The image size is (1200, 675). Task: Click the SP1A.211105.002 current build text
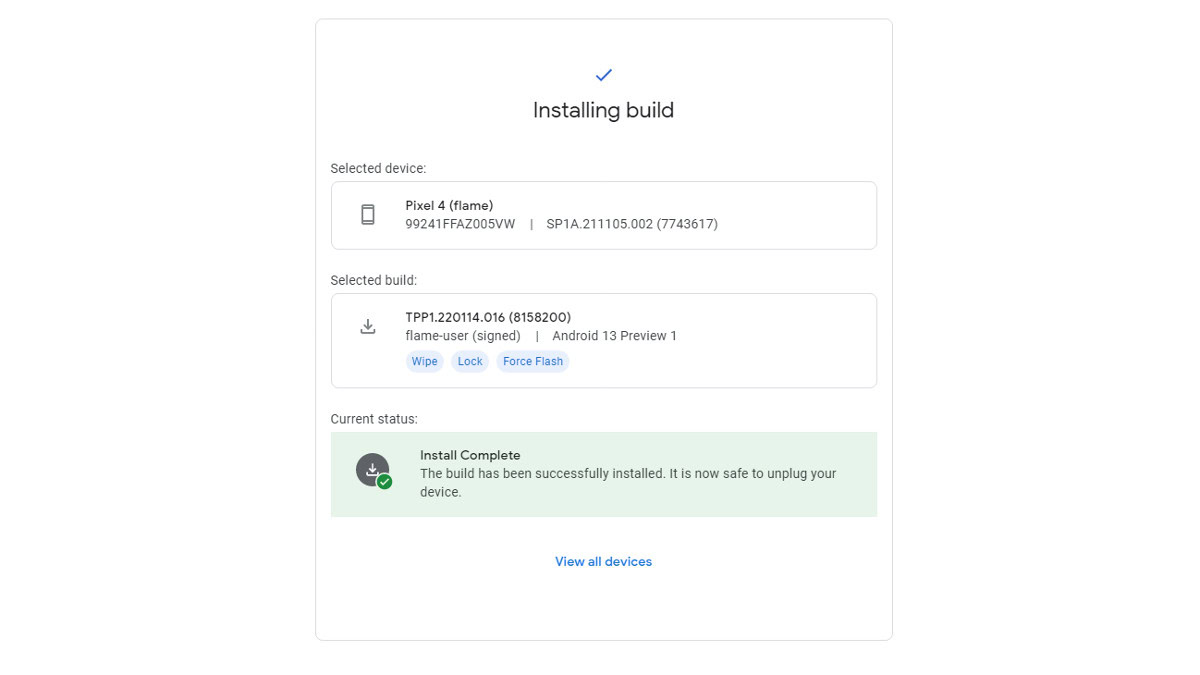click(632, 224)
